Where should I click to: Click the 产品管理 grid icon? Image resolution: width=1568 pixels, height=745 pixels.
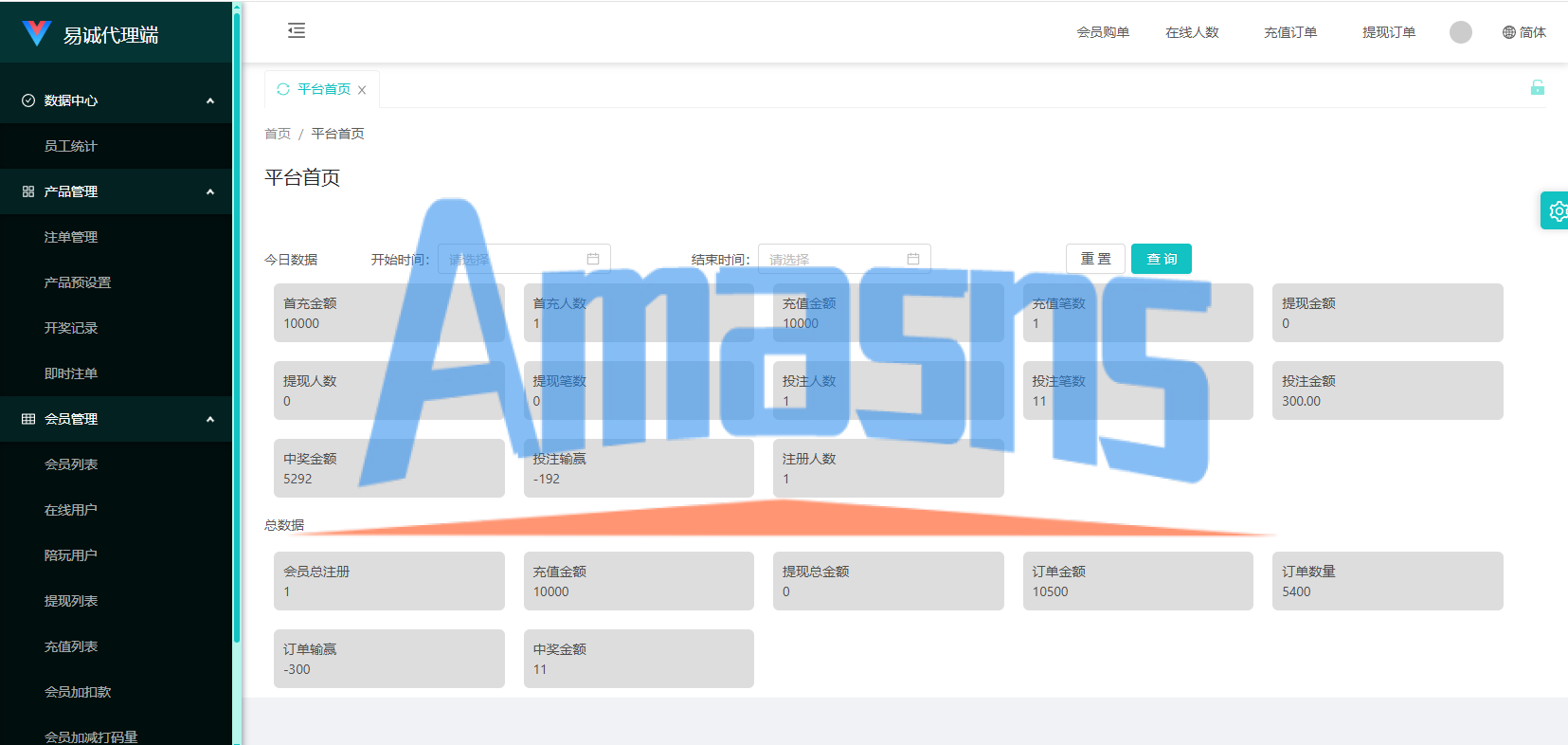[x=28, y=191]
